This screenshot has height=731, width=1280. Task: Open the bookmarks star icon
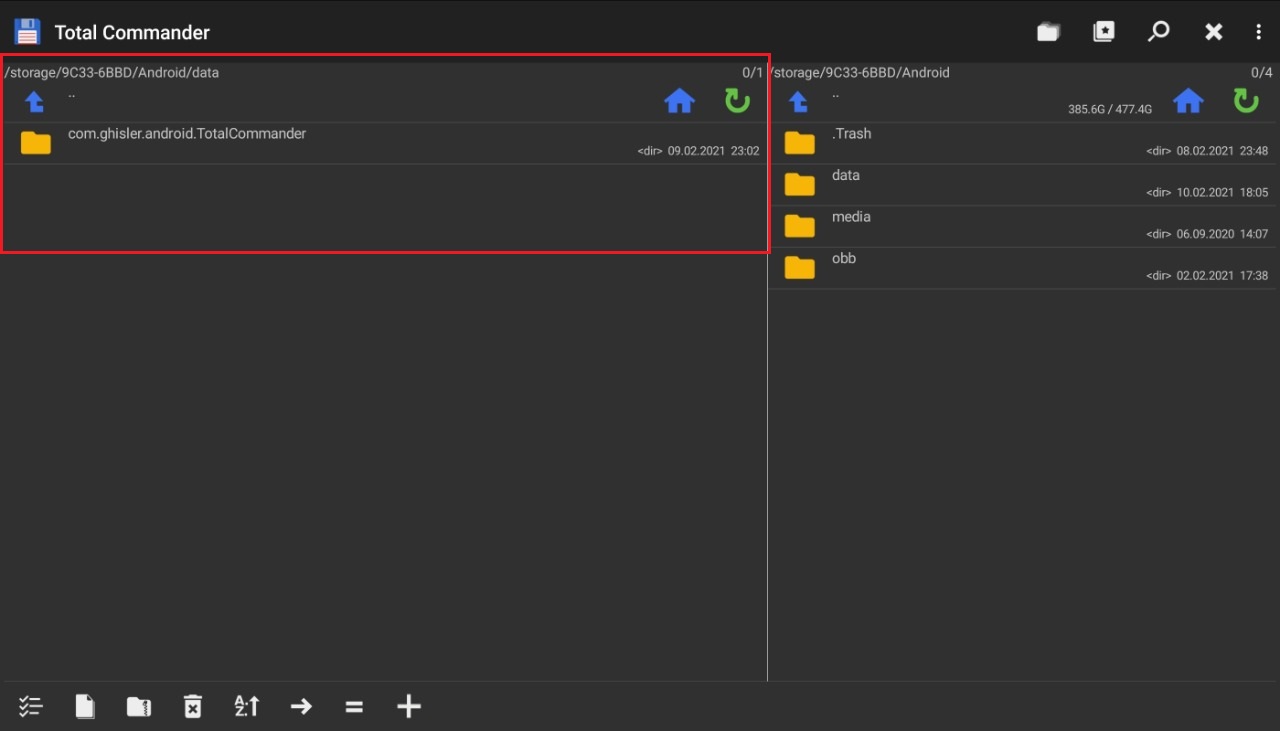coord(1104,32)
